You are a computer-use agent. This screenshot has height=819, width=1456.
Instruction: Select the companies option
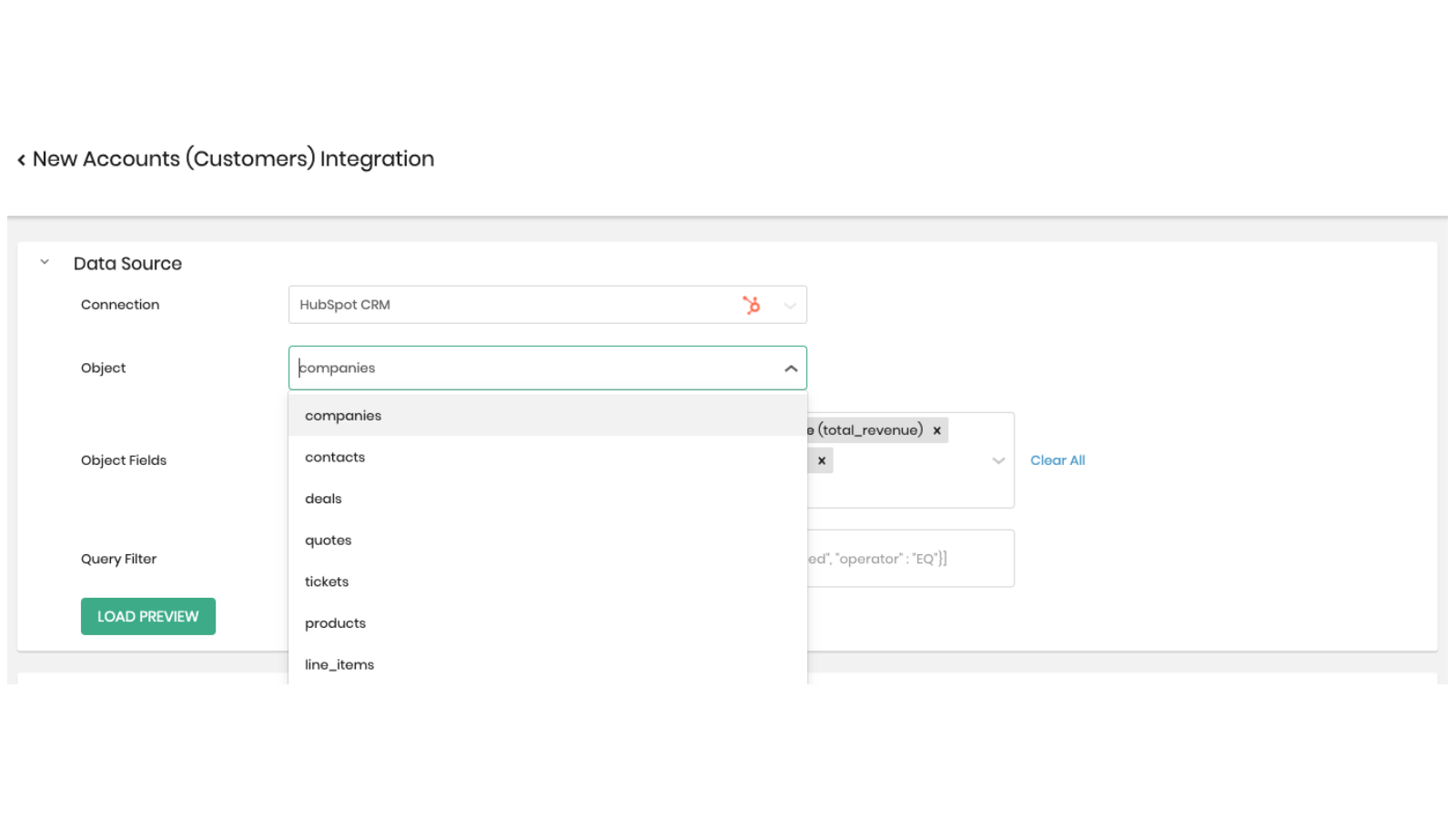[343, 416]
